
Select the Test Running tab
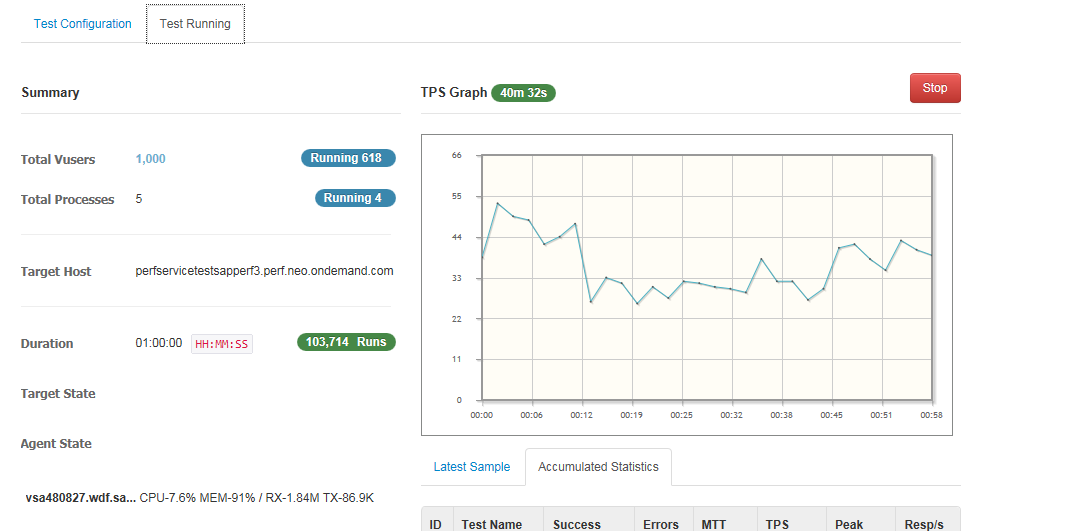click(195, 24)
